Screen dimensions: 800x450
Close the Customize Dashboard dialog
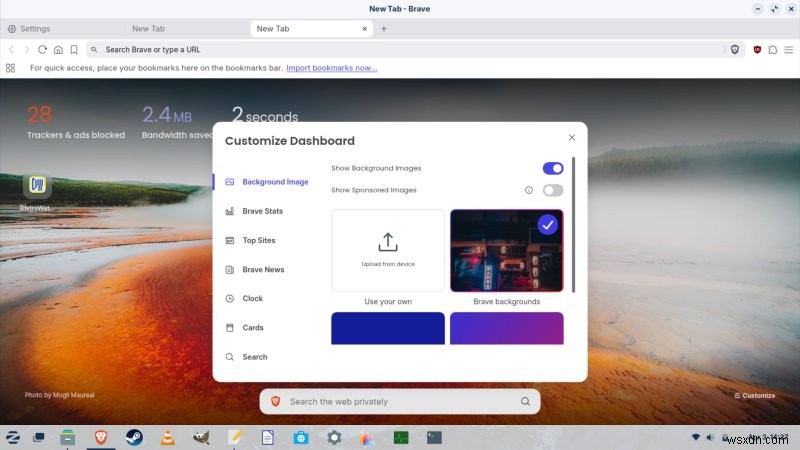(x=571, y=137)
